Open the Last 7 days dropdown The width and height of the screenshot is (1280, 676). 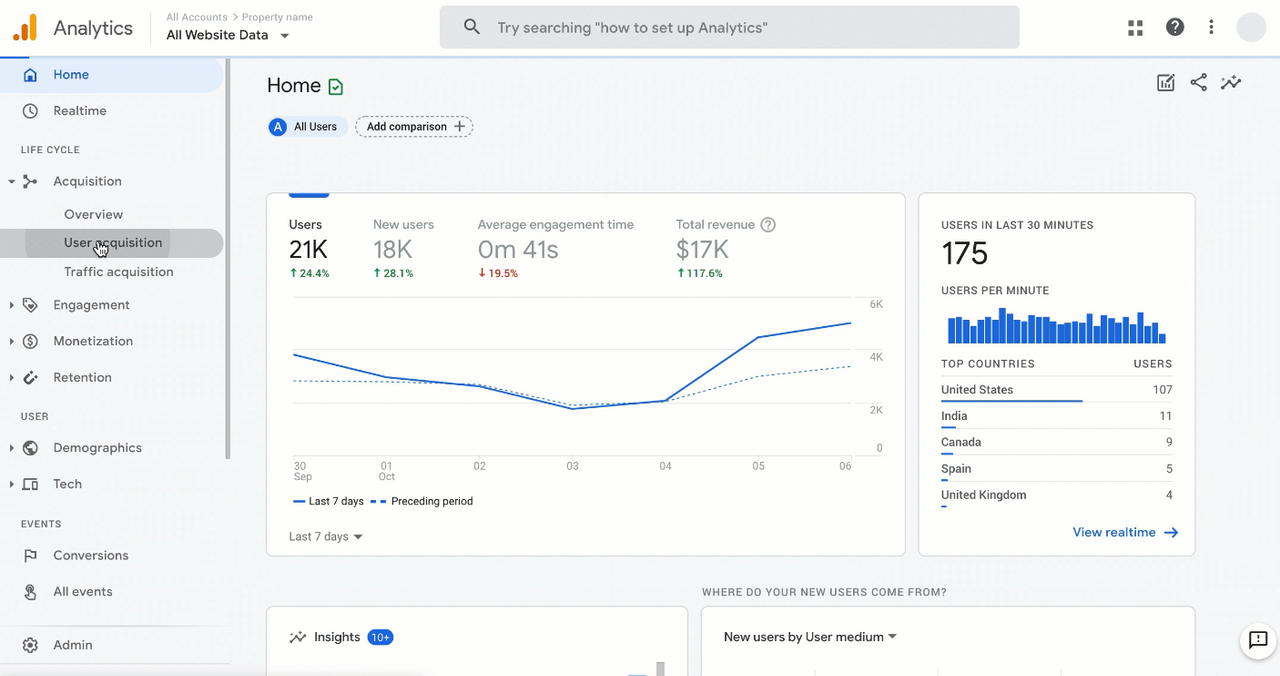click(326, 537)
